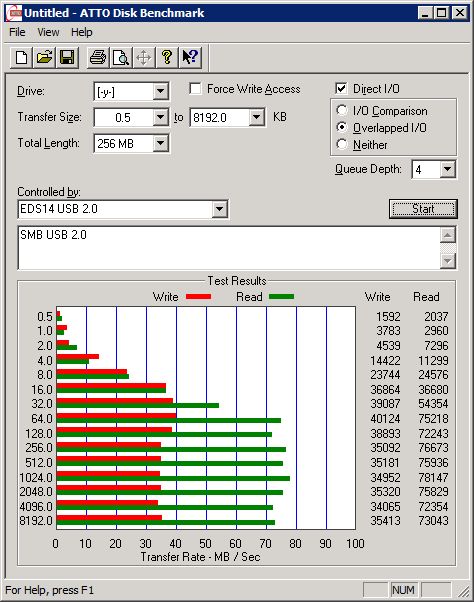Uncheck the Direct I/O checkbox
This screenshot has height=602, width=474.
pos(341,89)
